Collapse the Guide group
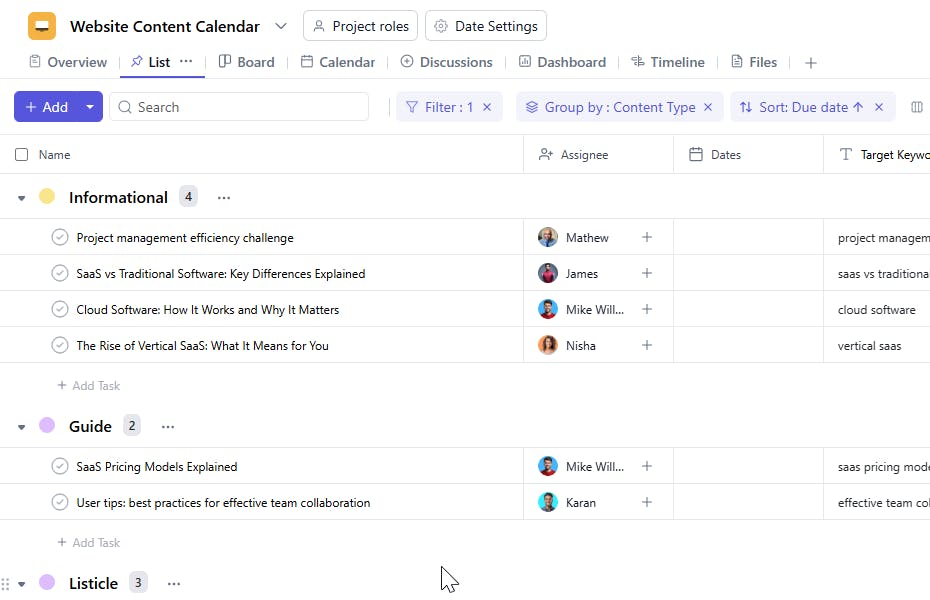Viewport: 930px width, 600px height. (21, 427)
